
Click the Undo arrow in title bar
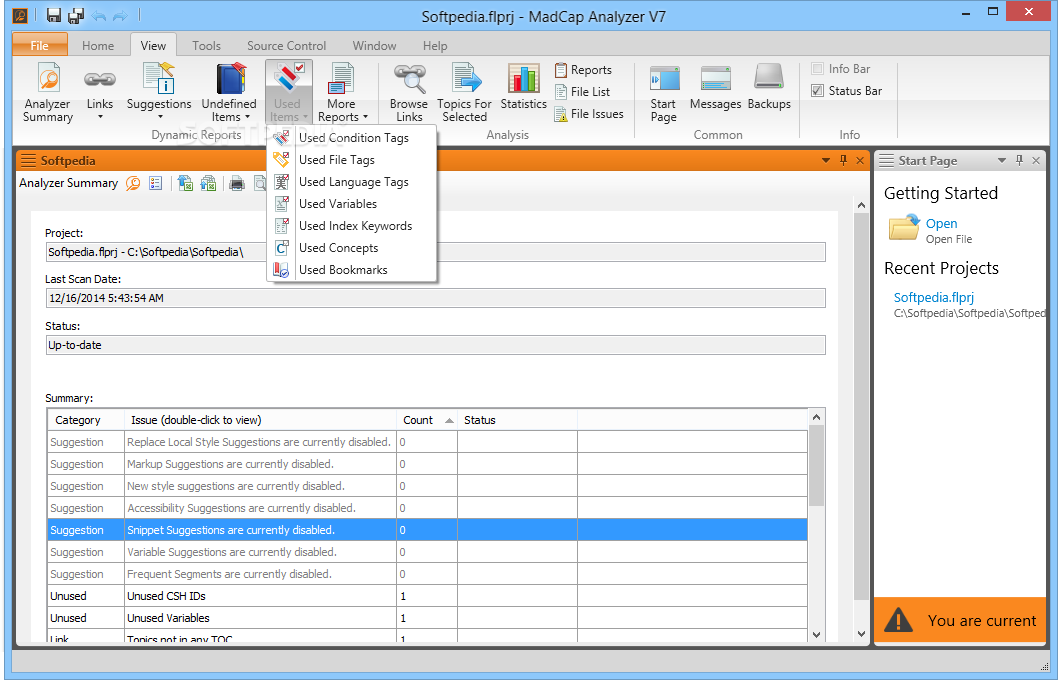point(99,16)
